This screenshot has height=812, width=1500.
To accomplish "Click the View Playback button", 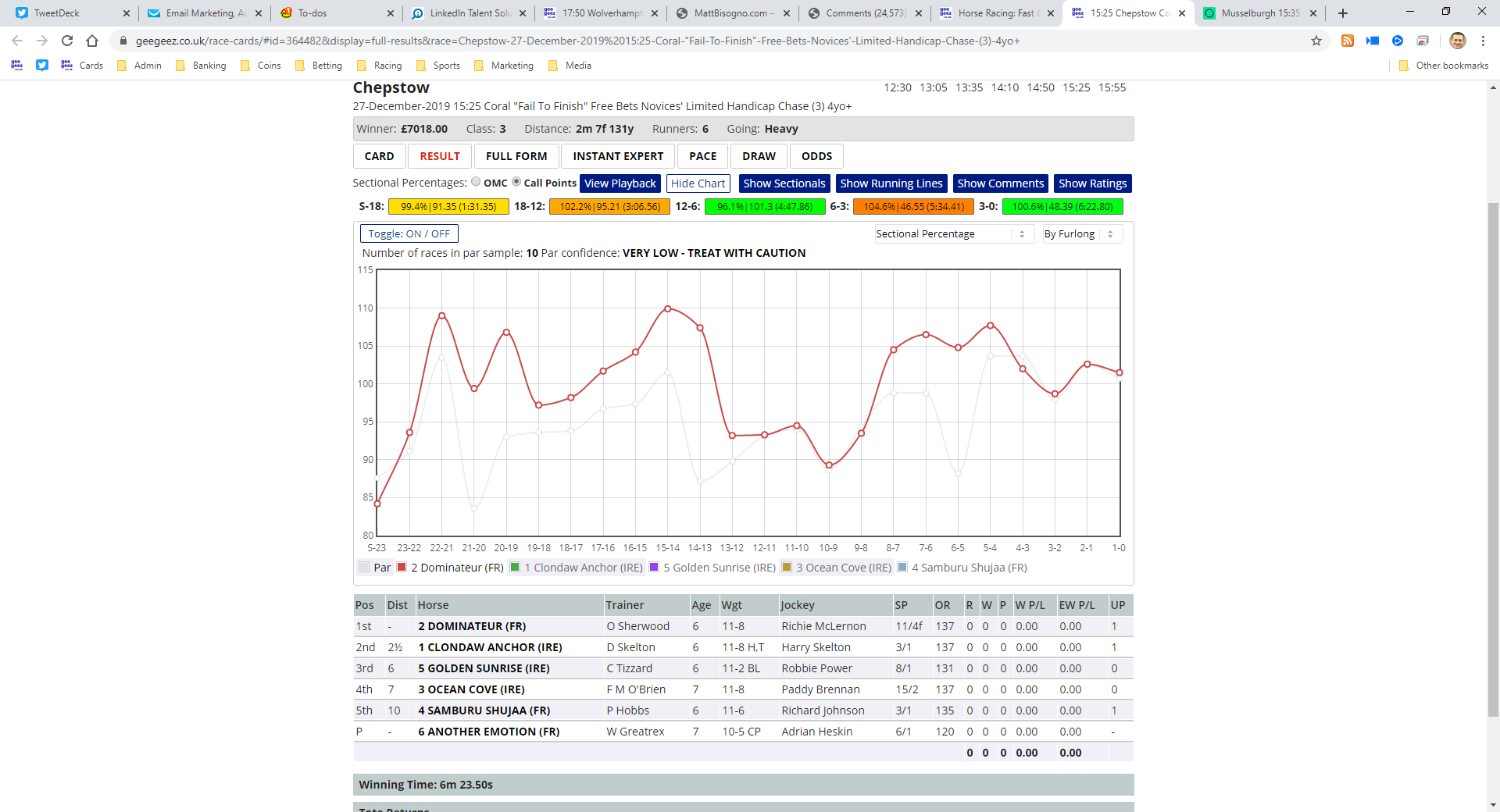I will (x=620, y=183).
